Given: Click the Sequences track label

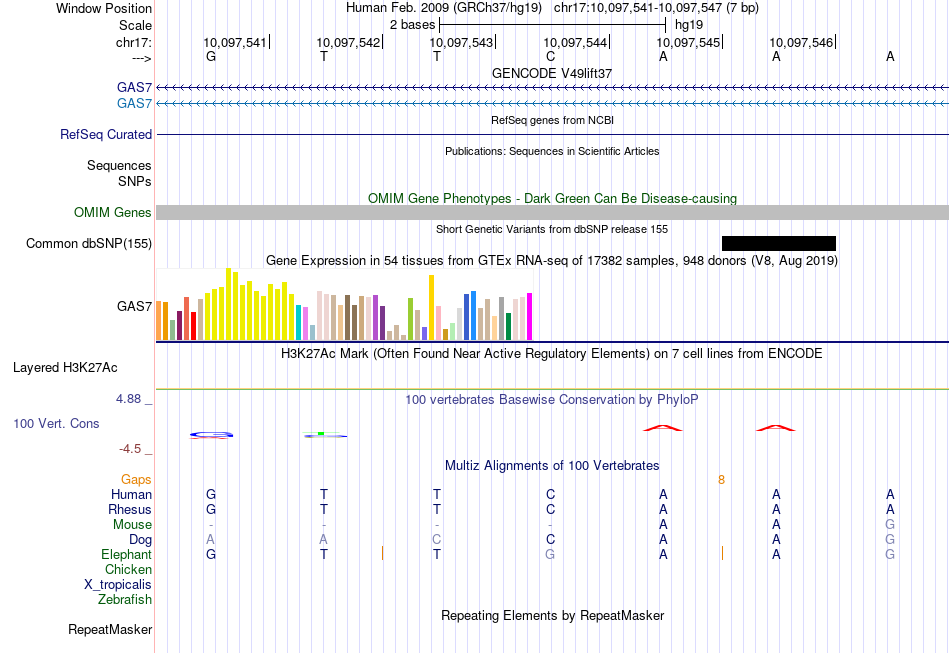Looking at the screenshot, I should tap(119, 165).
